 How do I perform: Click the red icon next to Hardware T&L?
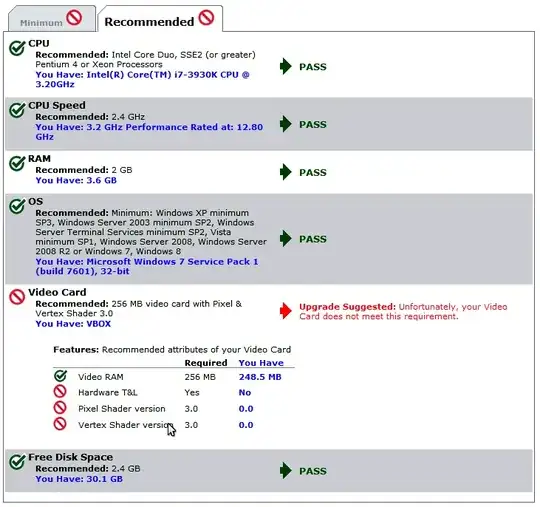60,391
